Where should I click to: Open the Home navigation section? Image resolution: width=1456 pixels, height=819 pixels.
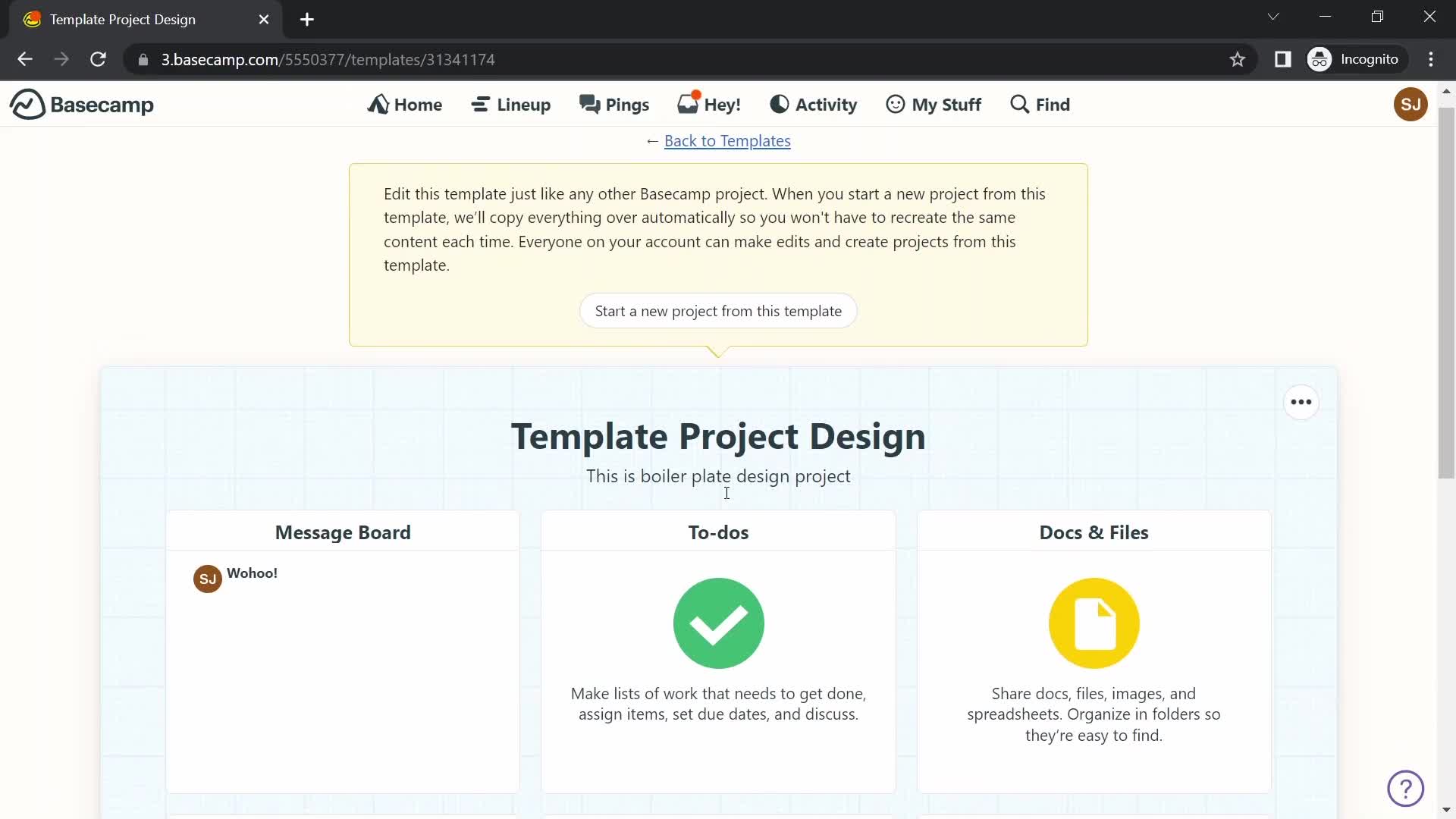click(x=406, y=104)
